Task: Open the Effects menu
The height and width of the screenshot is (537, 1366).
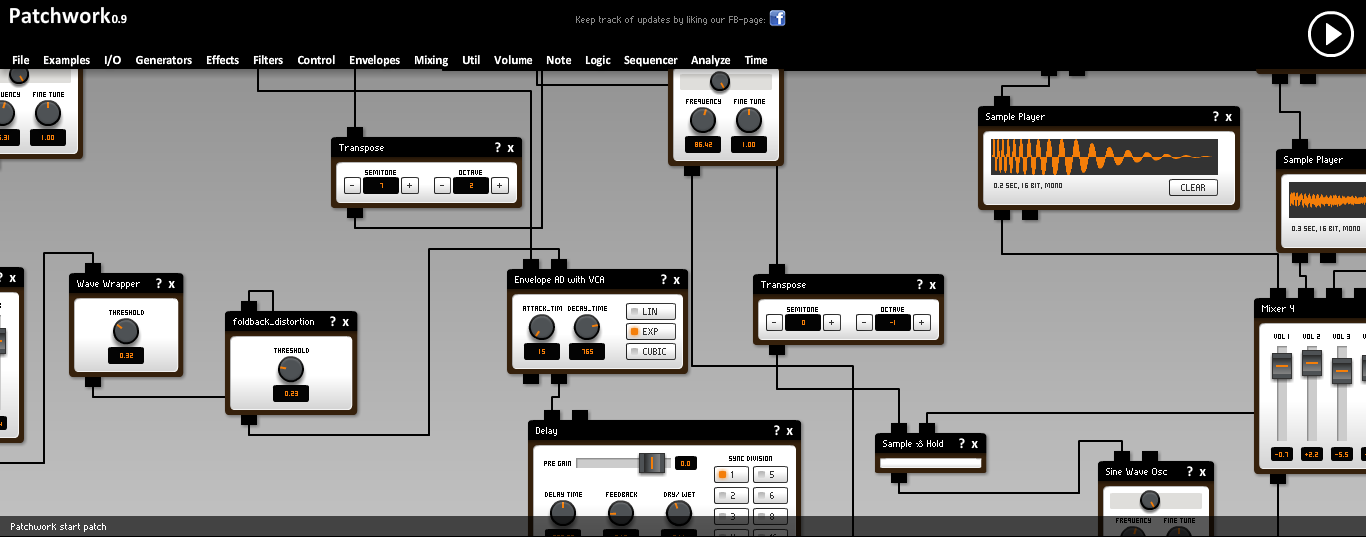Action: tap(223, 60)
